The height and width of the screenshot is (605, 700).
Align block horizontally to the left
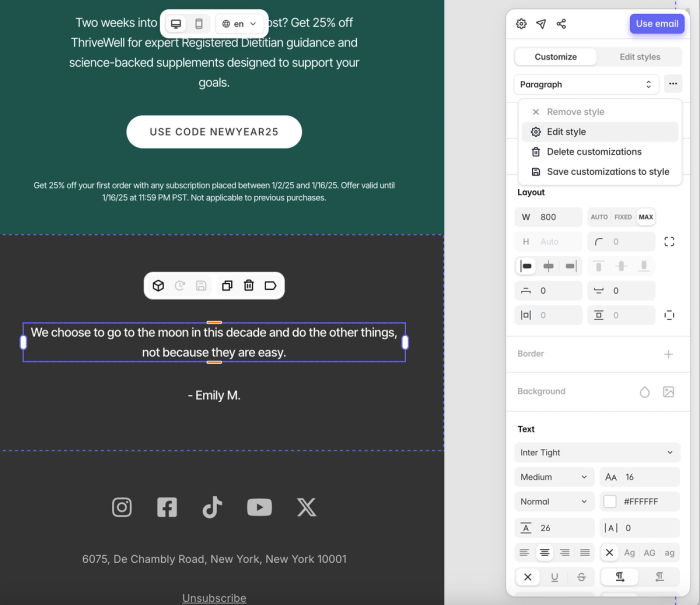point(526,266)
